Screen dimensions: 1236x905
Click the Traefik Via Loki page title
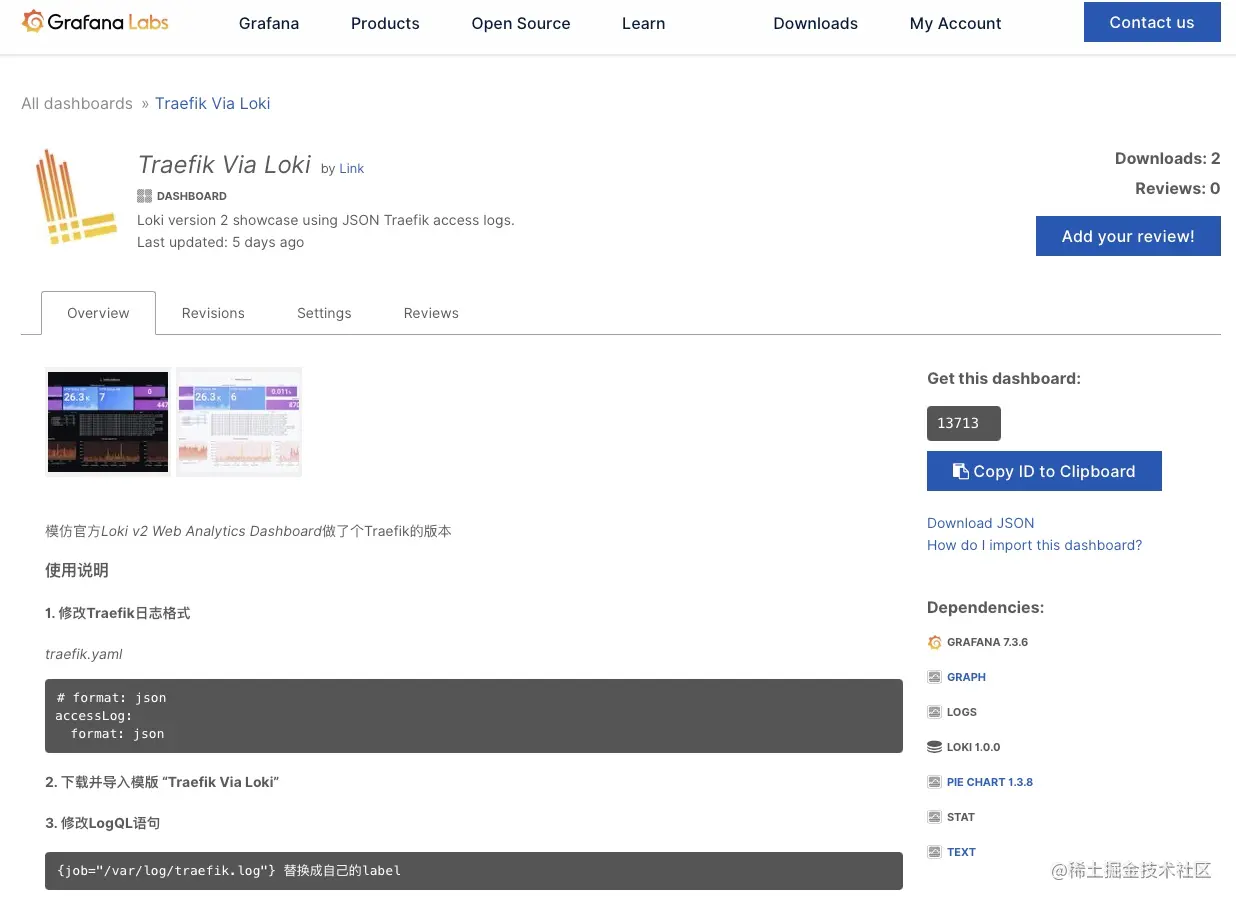pyautogui.click(x=224, y=164)
